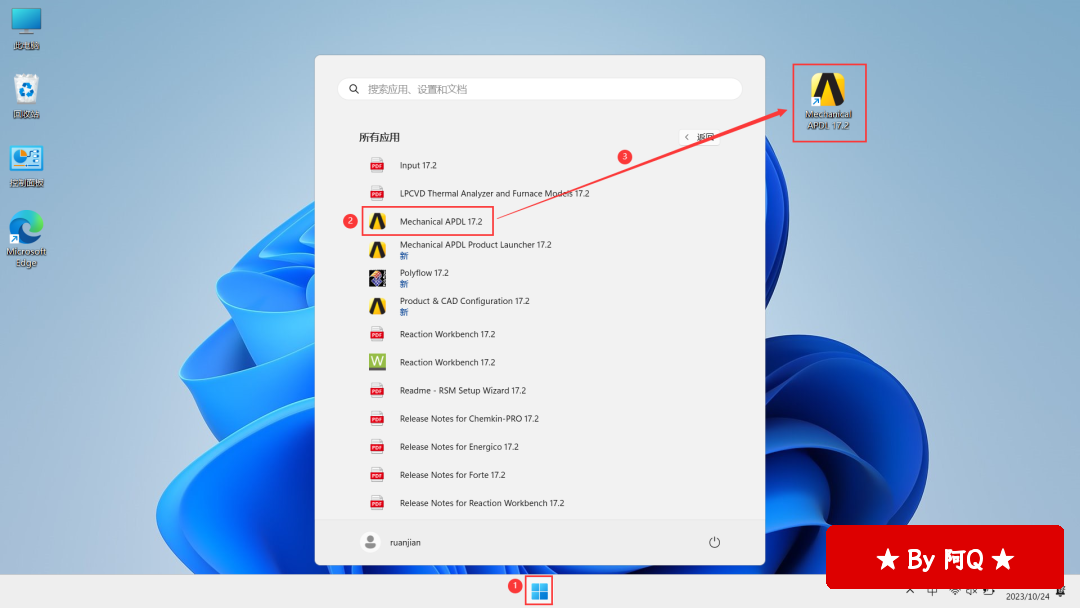The width and height of the screenshot is (1080, 608).
Task: Click the Start menu search box
Action: (540, 89)
